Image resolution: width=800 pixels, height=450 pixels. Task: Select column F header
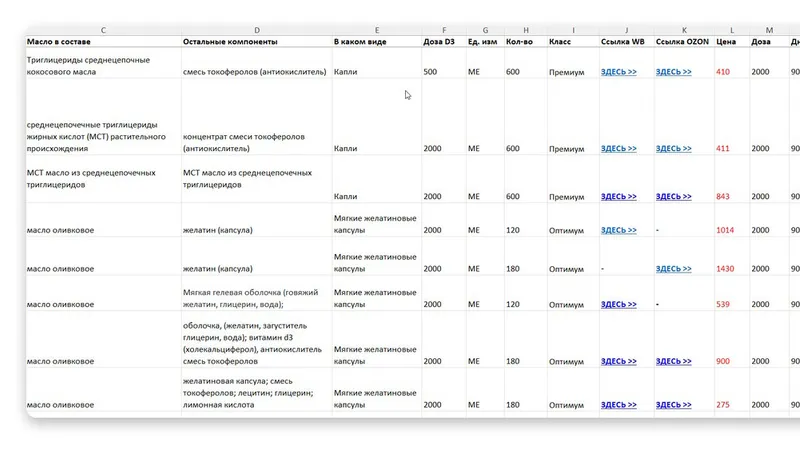(x=444, y=30)
